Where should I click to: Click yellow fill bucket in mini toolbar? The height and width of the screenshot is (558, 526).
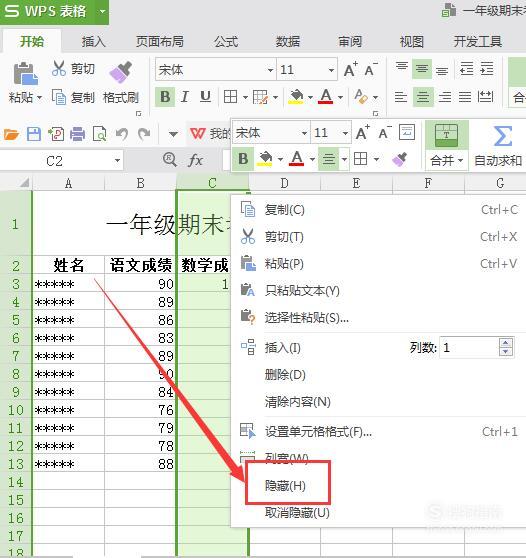(x=265, y=159)
